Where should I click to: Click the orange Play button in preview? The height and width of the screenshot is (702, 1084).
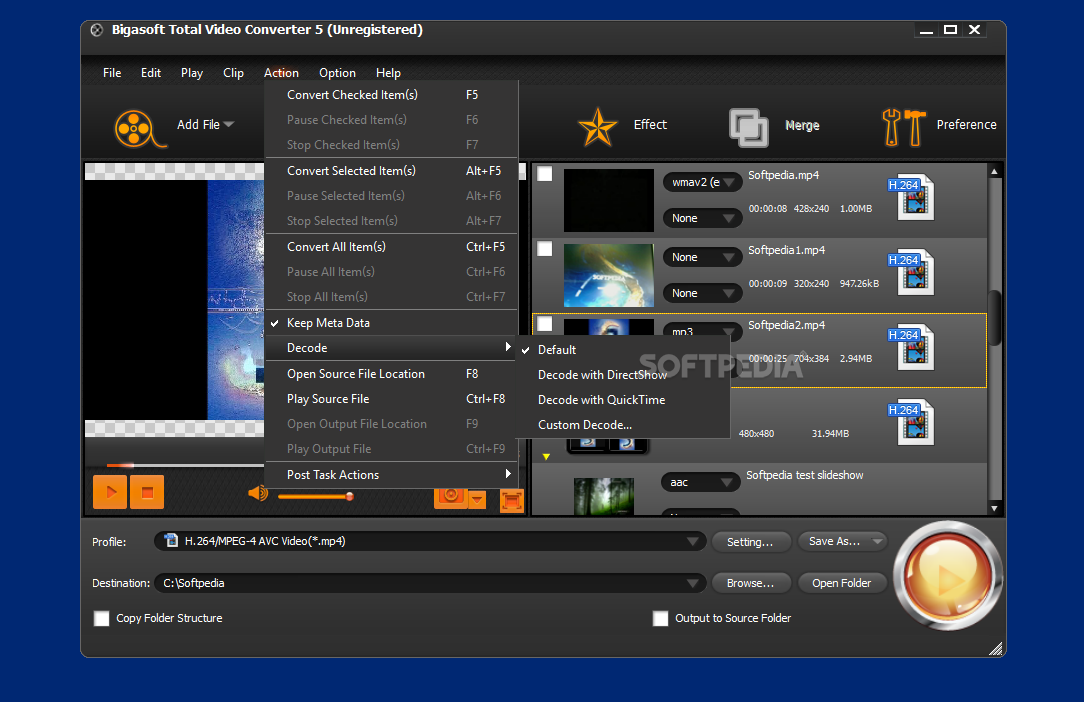click(110, 492)
